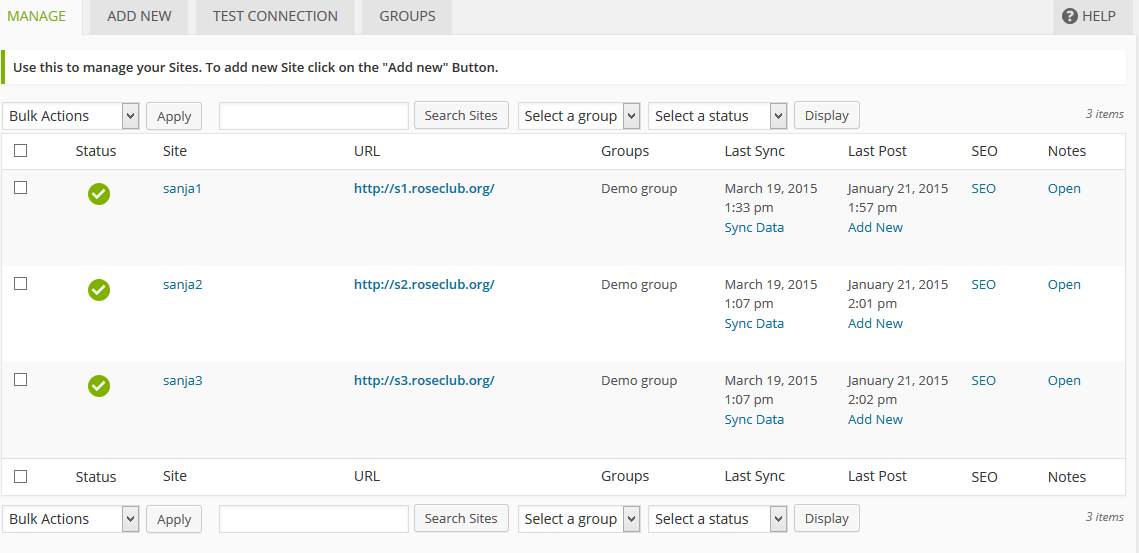Toggle select-all checkbox in table header
1139x553 pixels.
pos(21,150)
